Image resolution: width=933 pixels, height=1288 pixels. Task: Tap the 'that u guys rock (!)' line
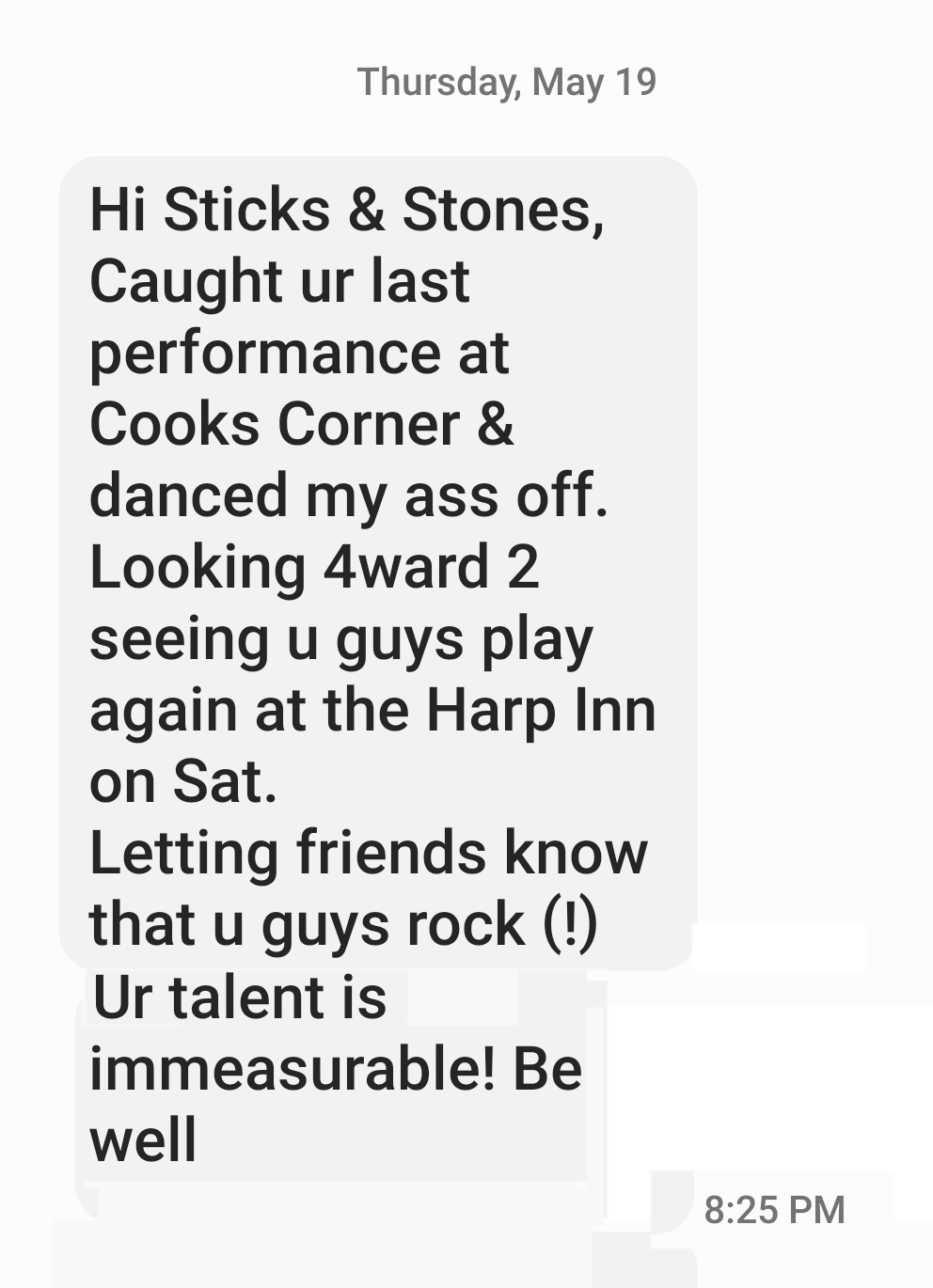pyautogui.click(x=343, y=924)
